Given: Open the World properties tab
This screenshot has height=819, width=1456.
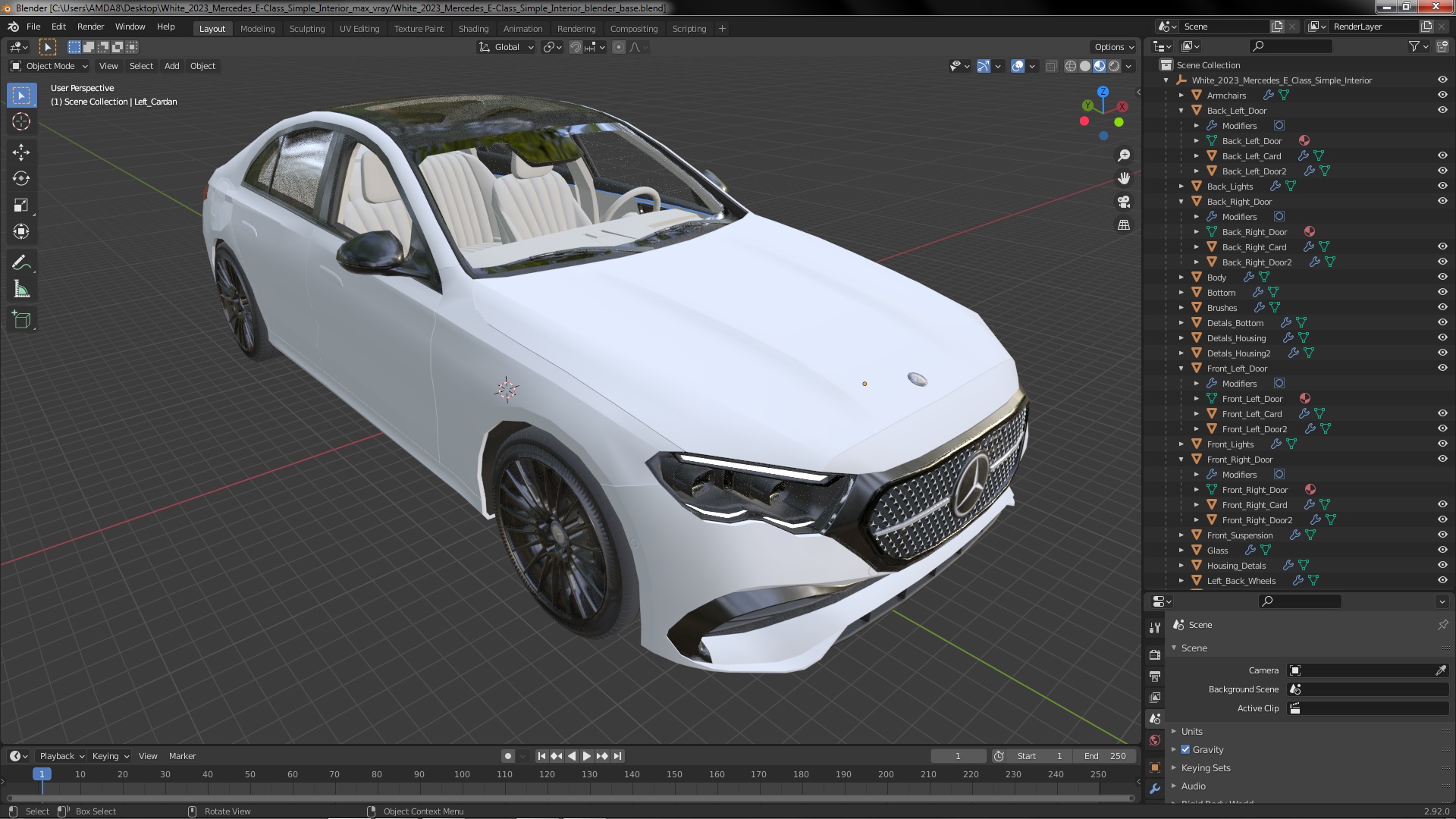Looking at the screenshot, I should click(1155, 740).
